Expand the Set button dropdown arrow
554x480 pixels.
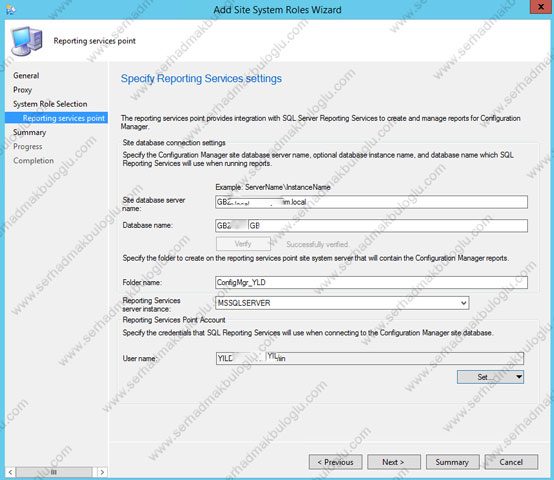519,377
